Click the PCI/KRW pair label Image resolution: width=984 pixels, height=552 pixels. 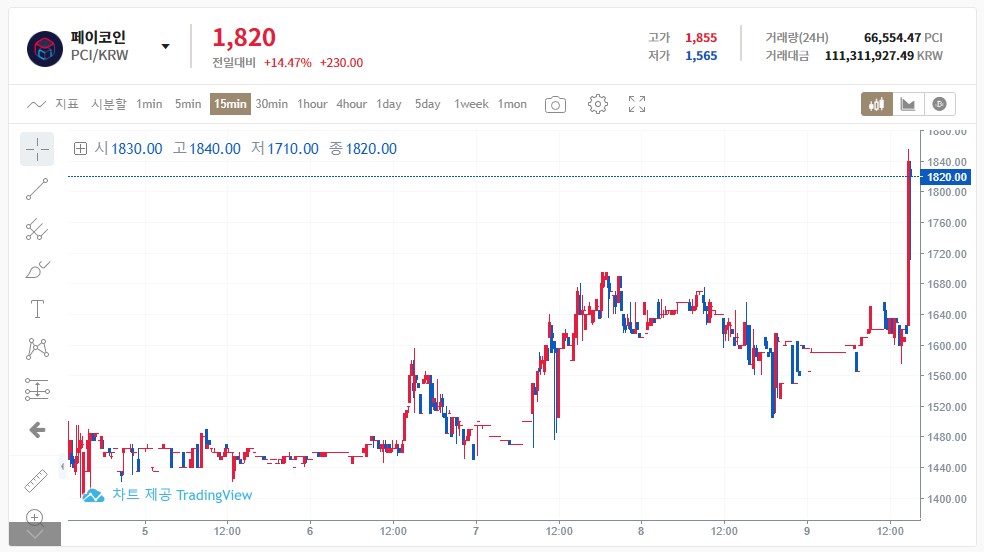click(x=99, y=55)
